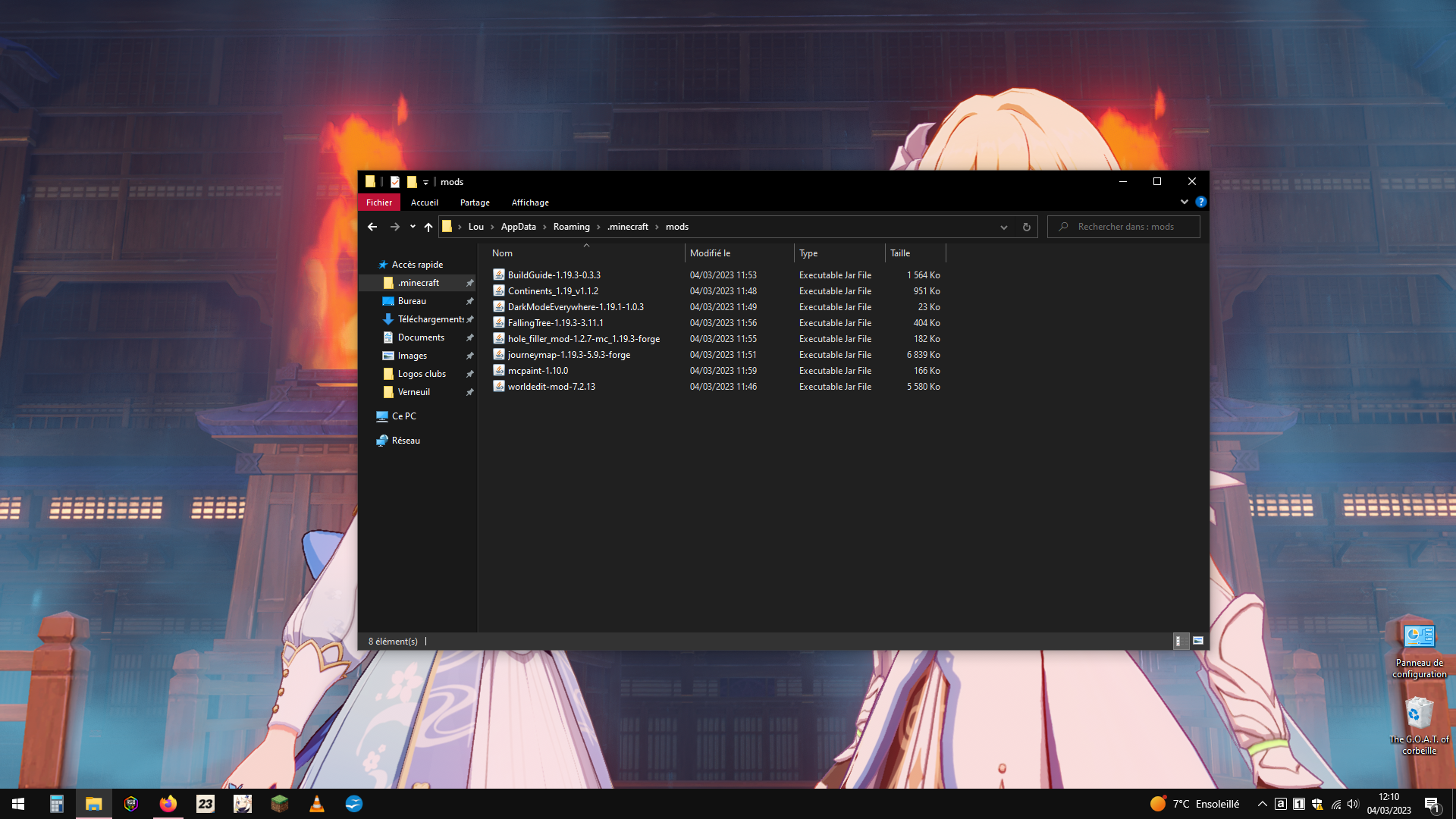Image resolution: width=1456 pixels, height=819 pixels.
Task: Switch to details view in status bar
Action: pyautogui.click(x=1180, y=641)
